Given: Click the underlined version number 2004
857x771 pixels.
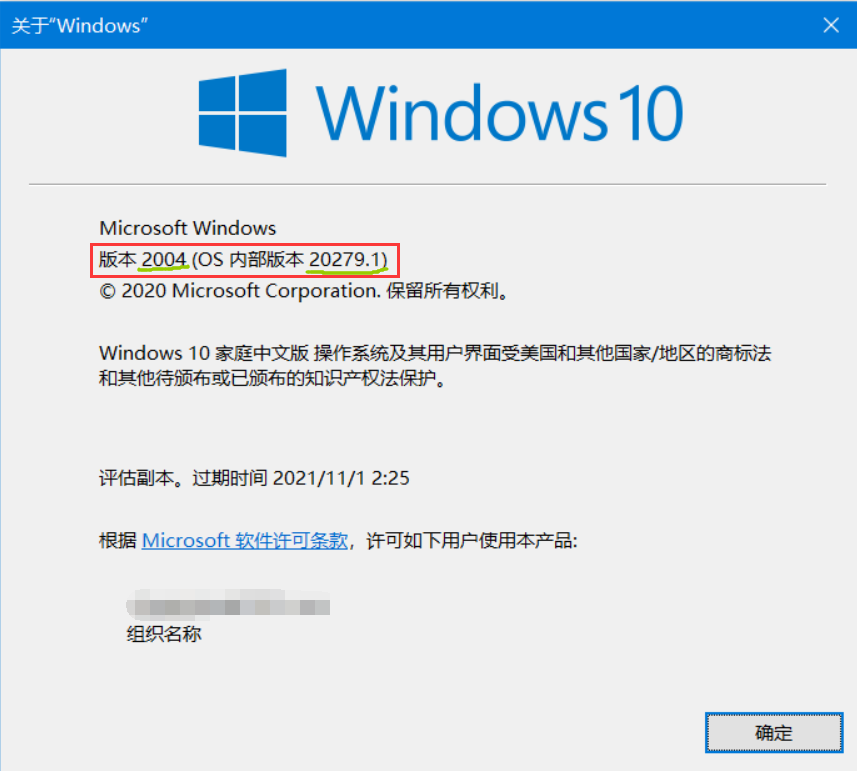Looking at the screenshot, I should coord(164,259).
